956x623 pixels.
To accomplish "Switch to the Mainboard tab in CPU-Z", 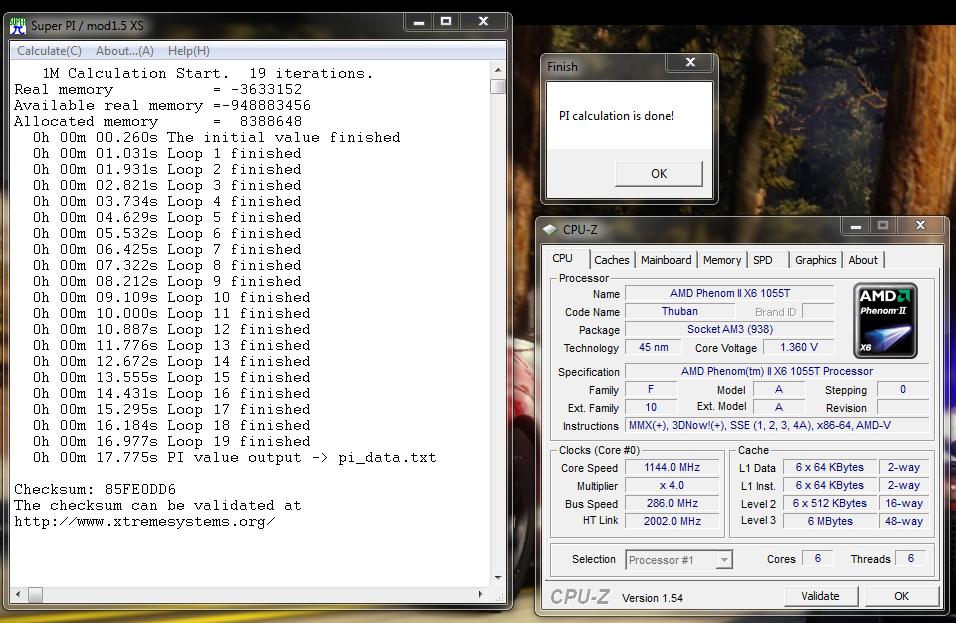I will (666, 260).
